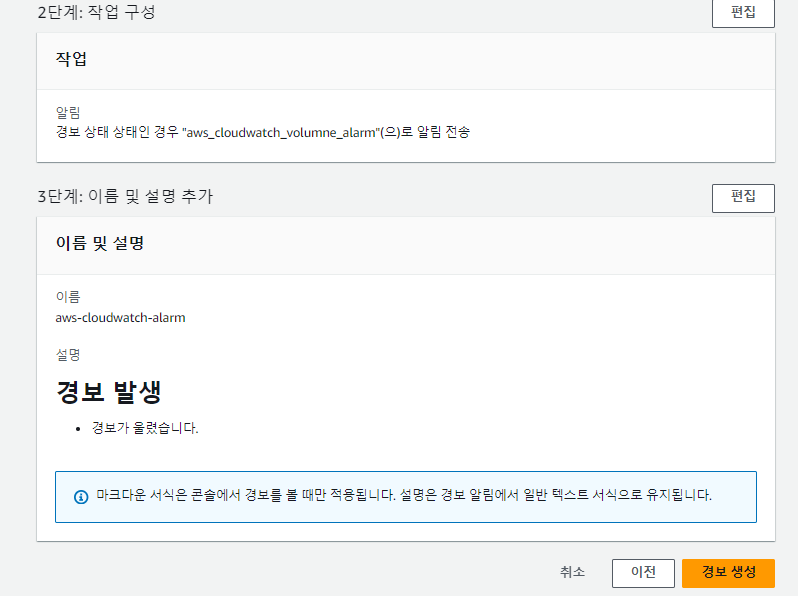The image size is (798, 596).
Task: Click the 알림 field label
Action: tap(67, 113)
